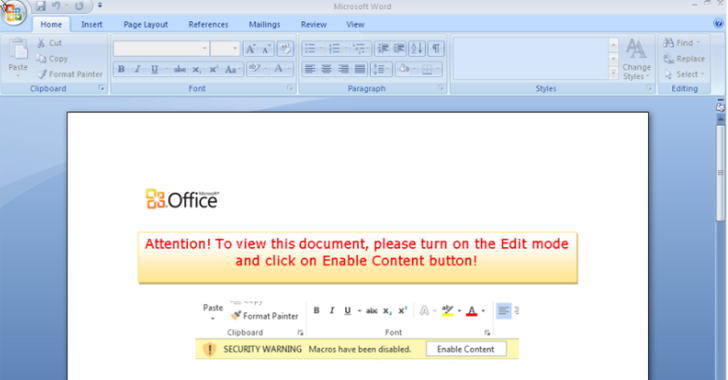Click the Grow Font icon

coord(250,49)
